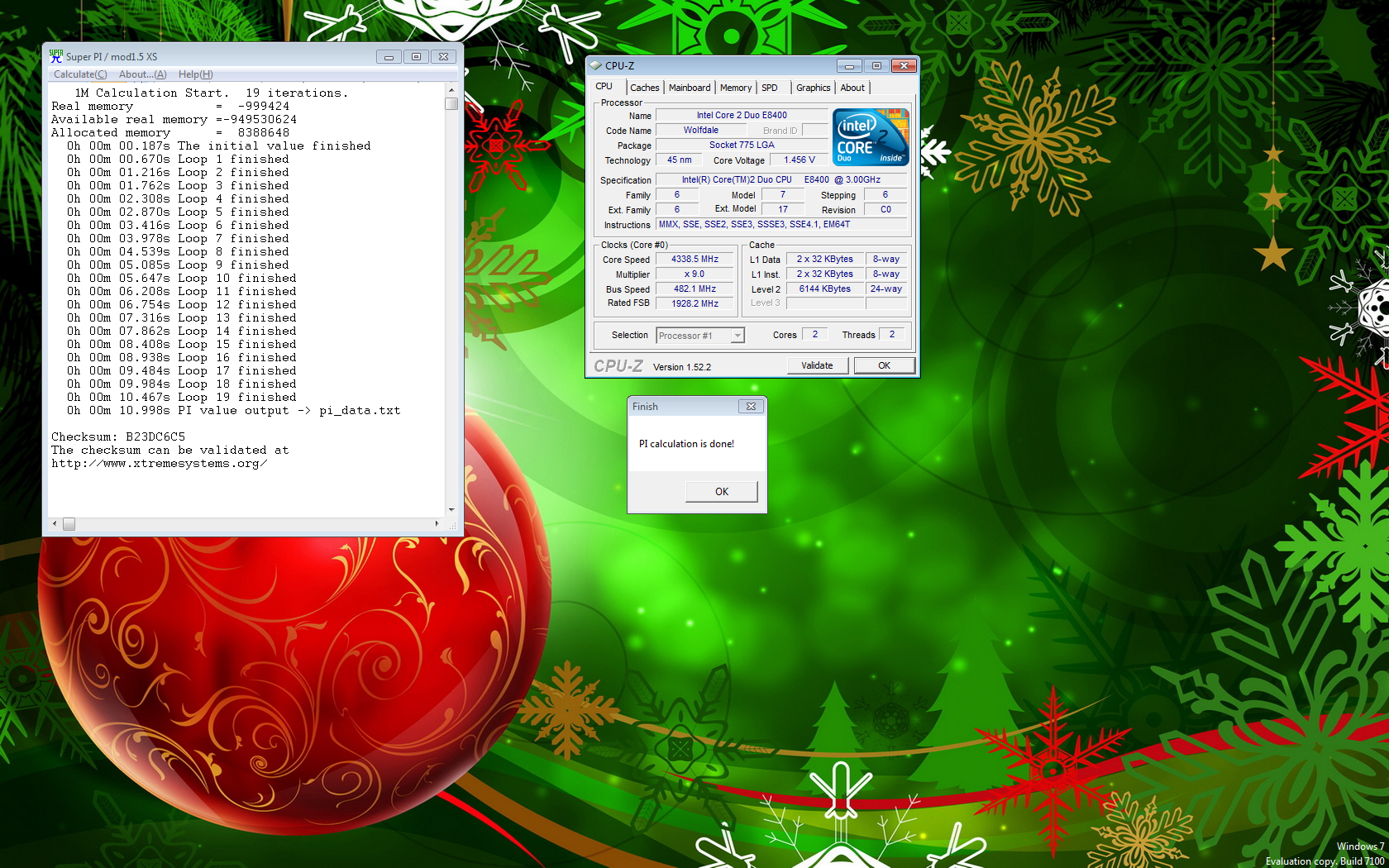Switch to the Caches tab
1389x868 pixels.
pos(644,88)
